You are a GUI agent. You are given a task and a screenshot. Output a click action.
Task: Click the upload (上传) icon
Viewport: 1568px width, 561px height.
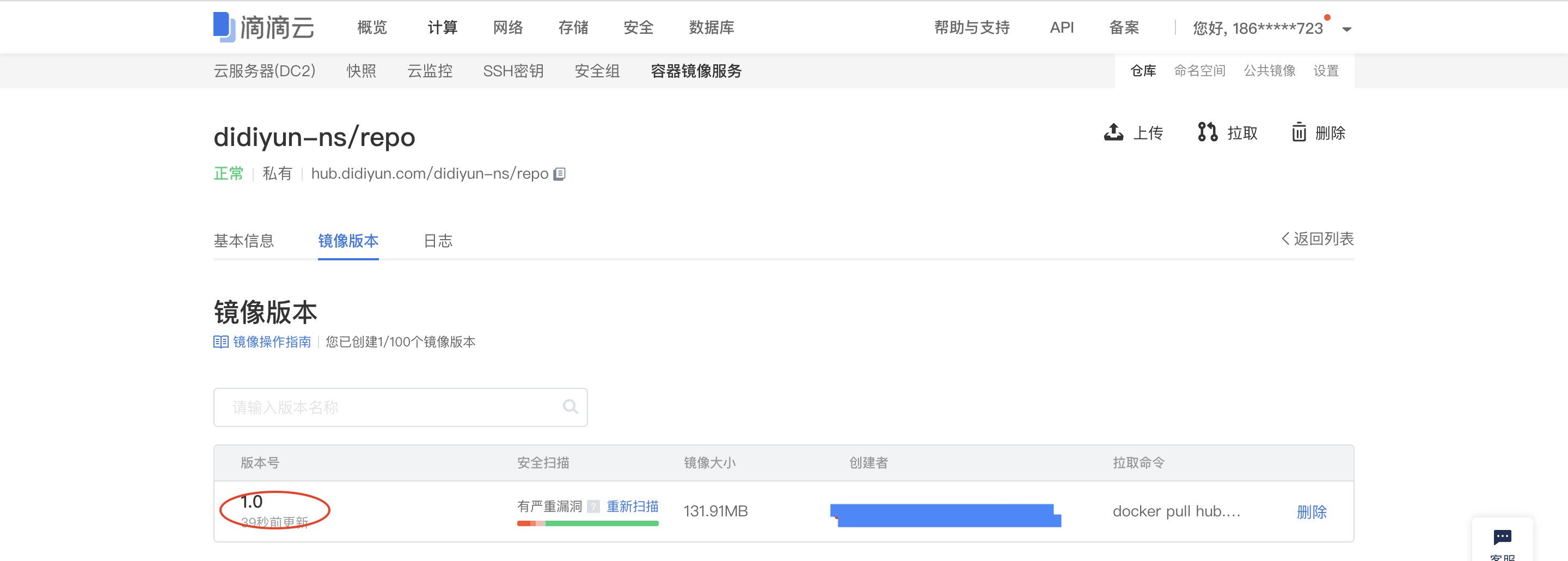click(x=1114, y=132)
